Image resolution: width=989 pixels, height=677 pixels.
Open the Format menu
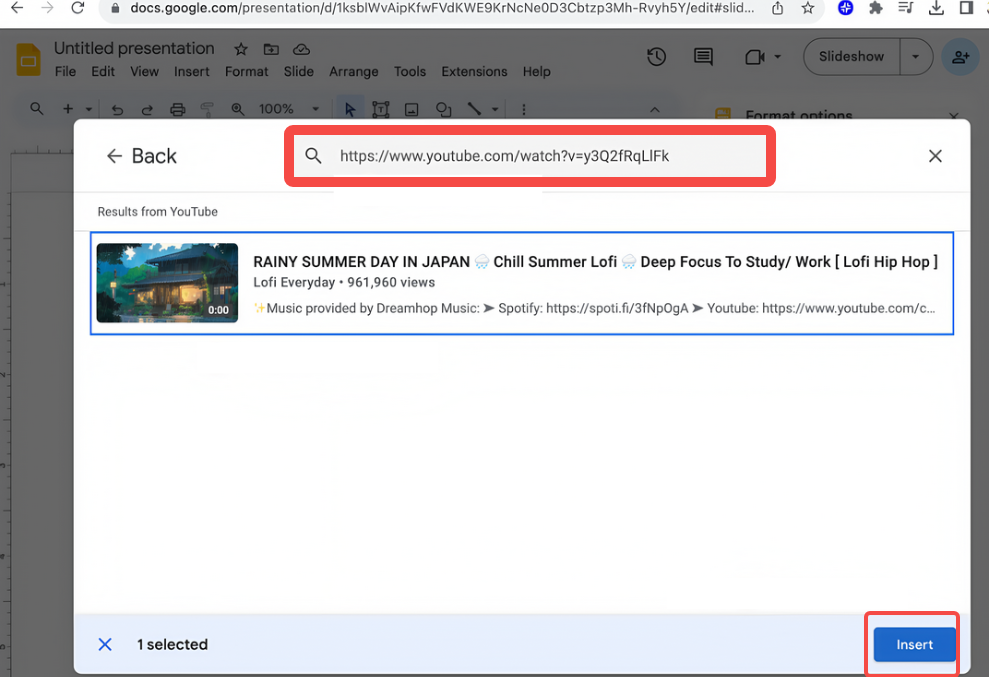point(247,71)
